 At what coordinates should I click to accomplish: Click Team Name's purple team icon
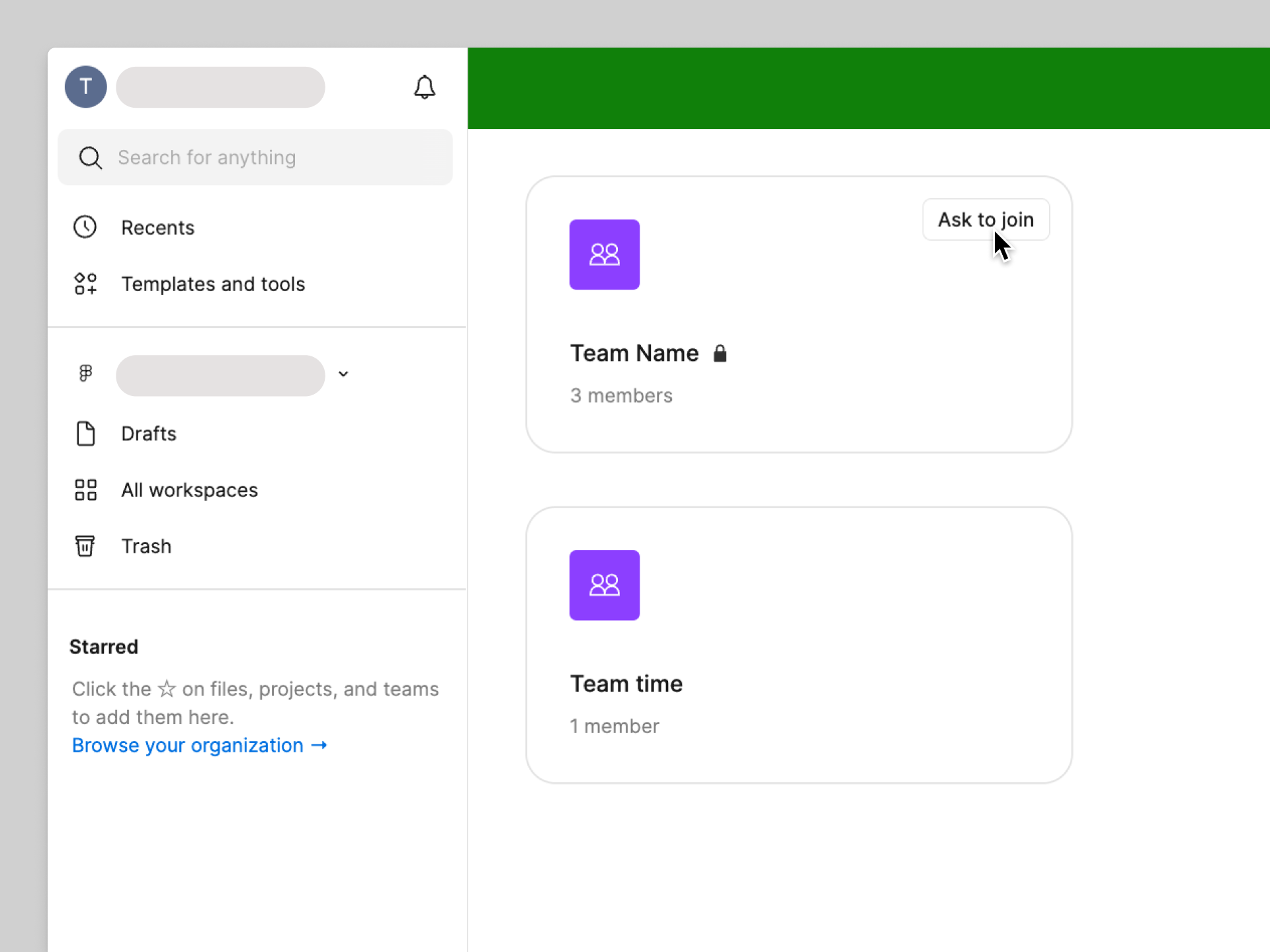pos(604,255)
